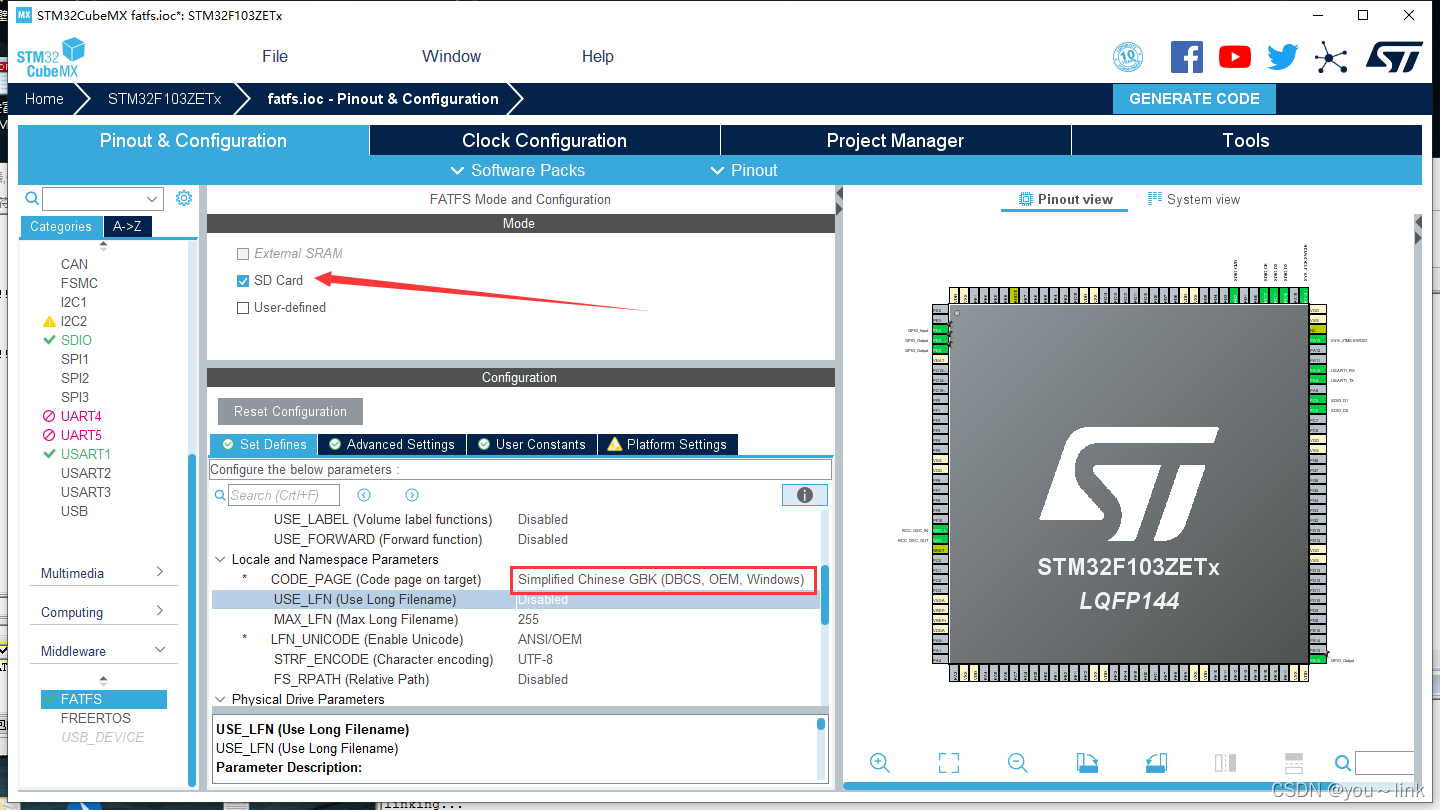Click the warning icon beside I2C2

(x=49, y=322)
